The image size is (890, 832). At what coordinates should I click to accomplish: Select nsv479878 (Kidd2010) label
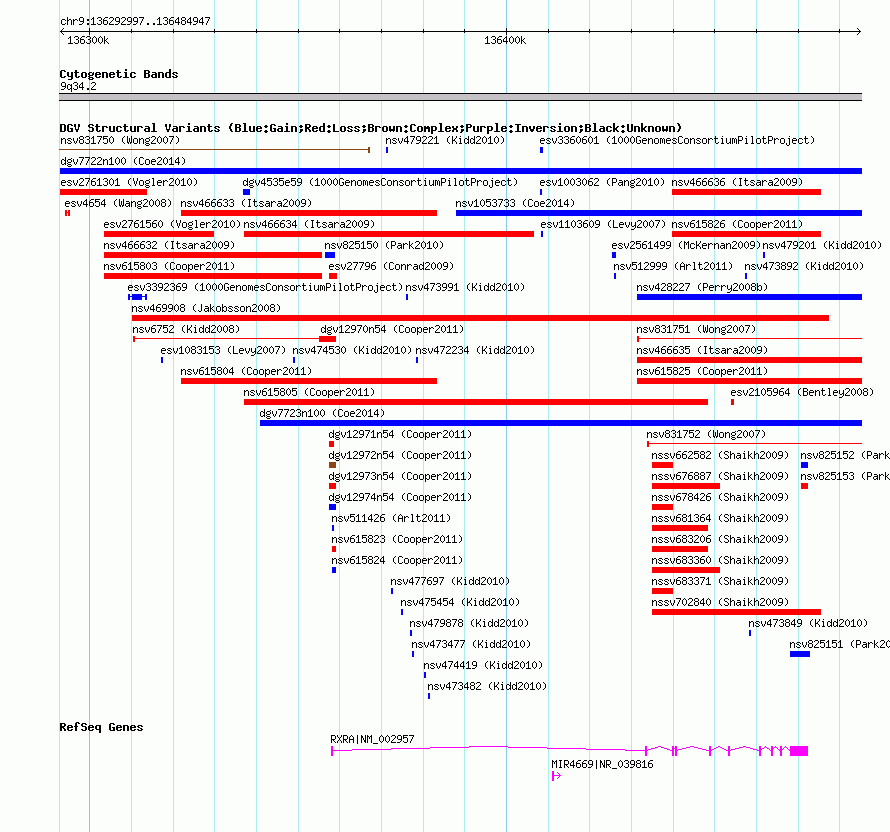(469, 623)
